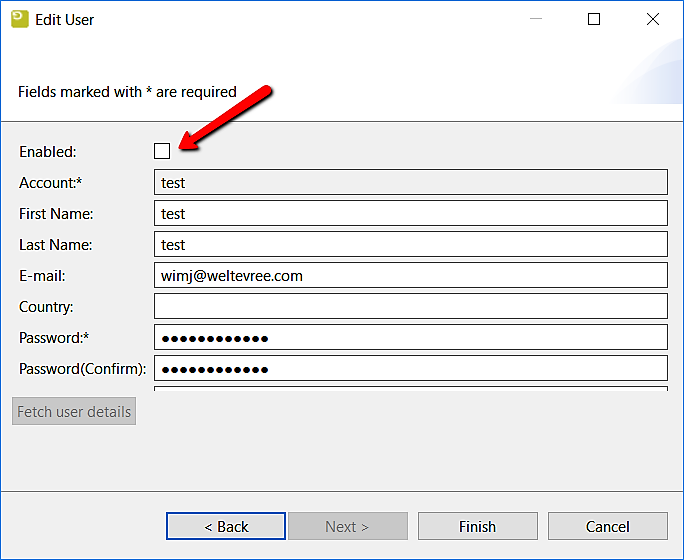684x560 pixels.
Task: Click the Next > button
Action: coord(347,526)
